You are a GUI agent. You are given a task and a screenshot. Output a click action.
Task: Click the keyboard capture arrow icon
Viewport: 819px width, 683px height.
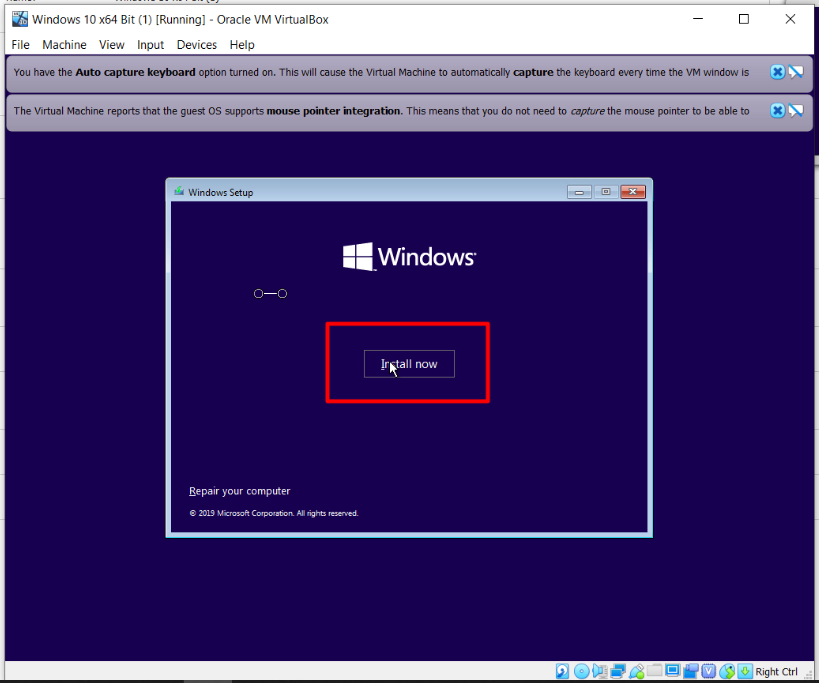(x=745, y=671)
